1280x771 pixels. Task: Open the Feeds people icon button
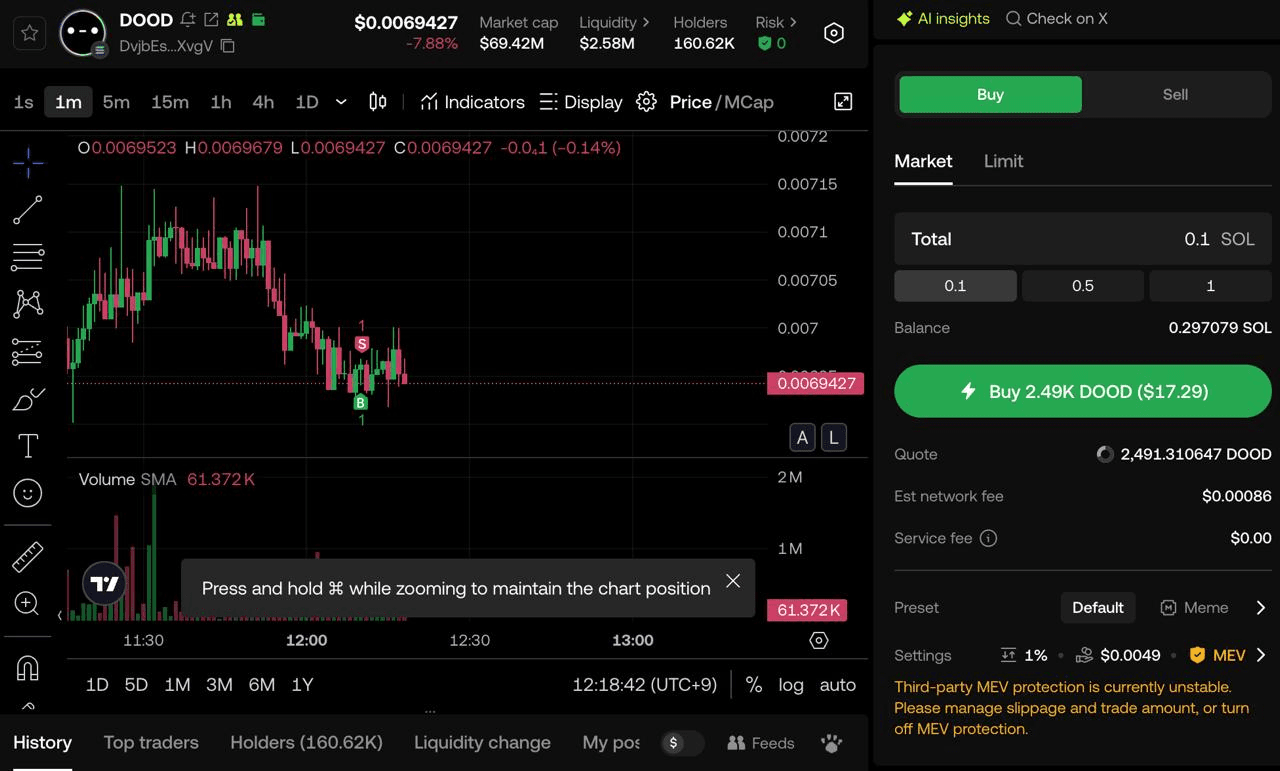coord(761,743)
